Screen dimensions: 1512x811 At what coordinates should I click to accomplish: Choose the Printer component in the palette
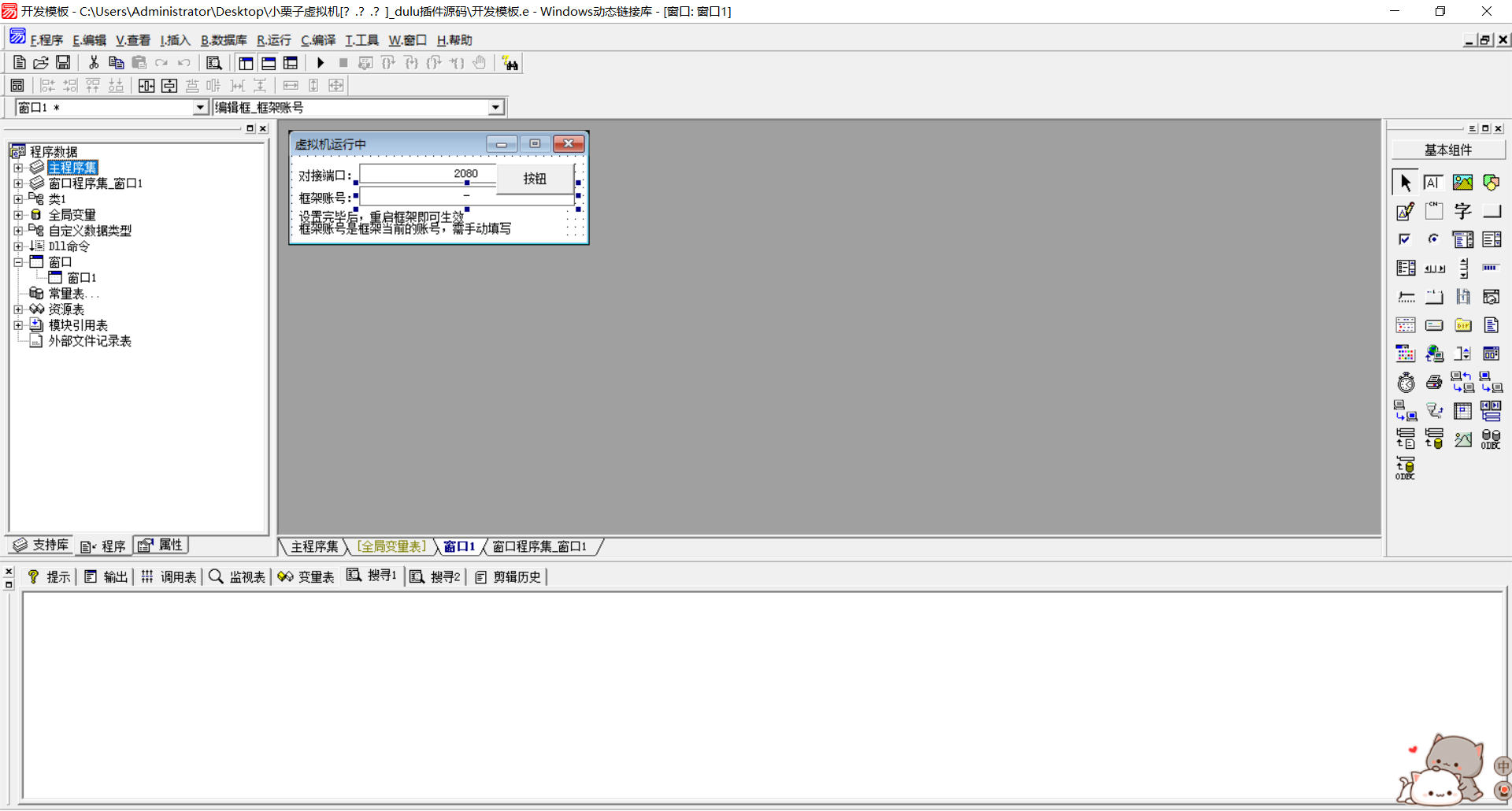[x=1434, y=383]
